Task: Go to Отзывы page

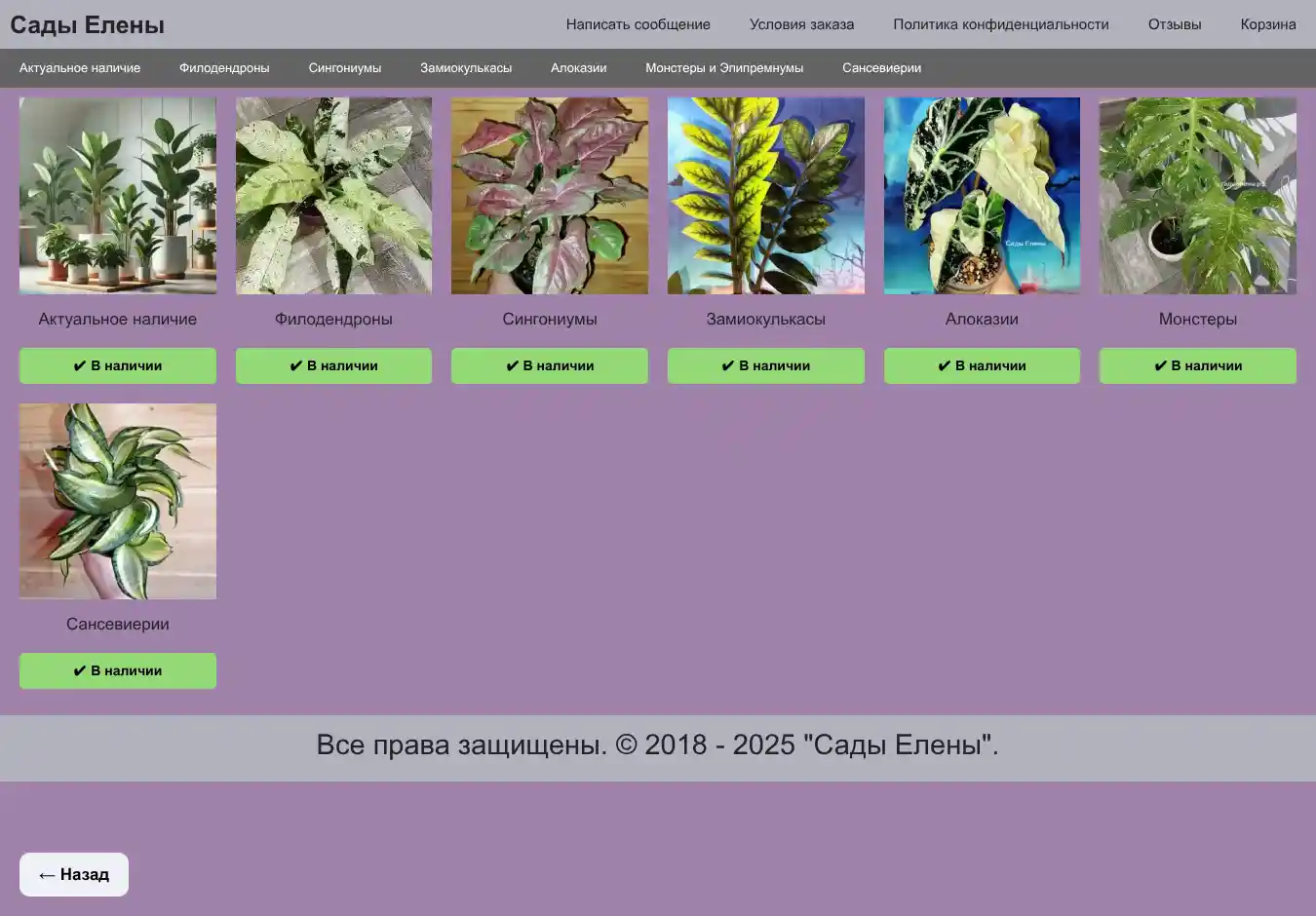Action: 1174,24
